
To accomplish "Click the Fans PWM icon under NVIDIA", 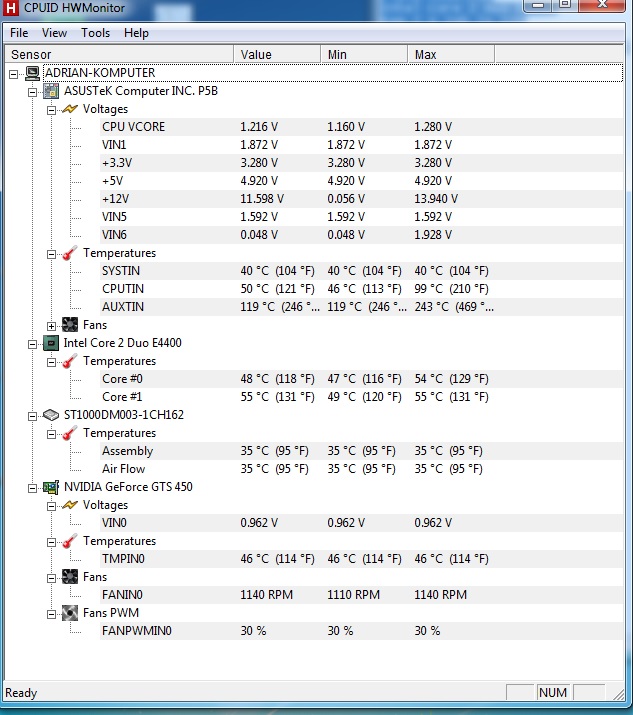I will 70,613.
